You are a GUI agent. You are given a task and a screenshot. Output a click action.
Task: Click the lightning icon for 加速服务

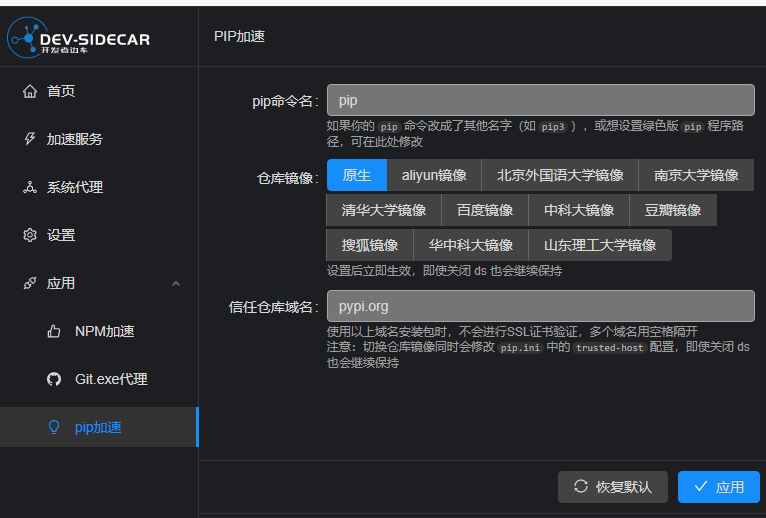click(29, 139)
